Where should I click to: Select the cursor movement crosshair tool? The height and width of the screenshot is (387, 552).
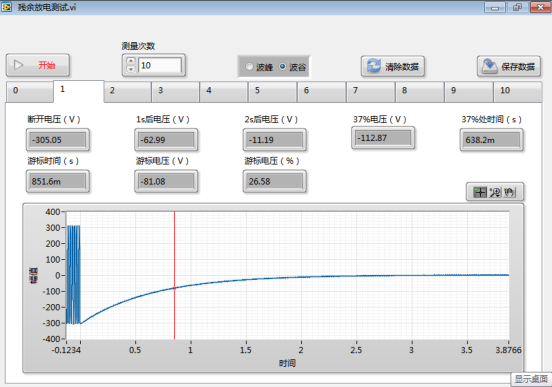click(480, 192)
